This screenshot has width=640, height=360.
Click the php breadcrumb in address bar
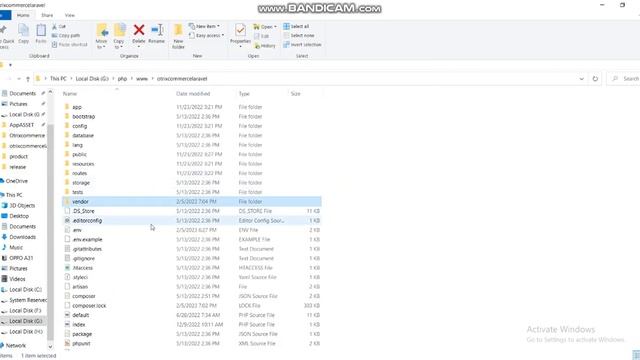tap(122, 79)
